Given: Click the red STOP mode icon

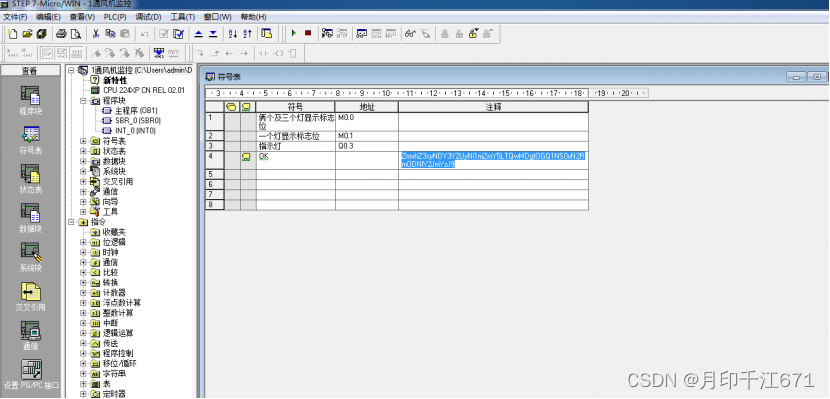Looking at the screenshot, I should click(308, 34).
